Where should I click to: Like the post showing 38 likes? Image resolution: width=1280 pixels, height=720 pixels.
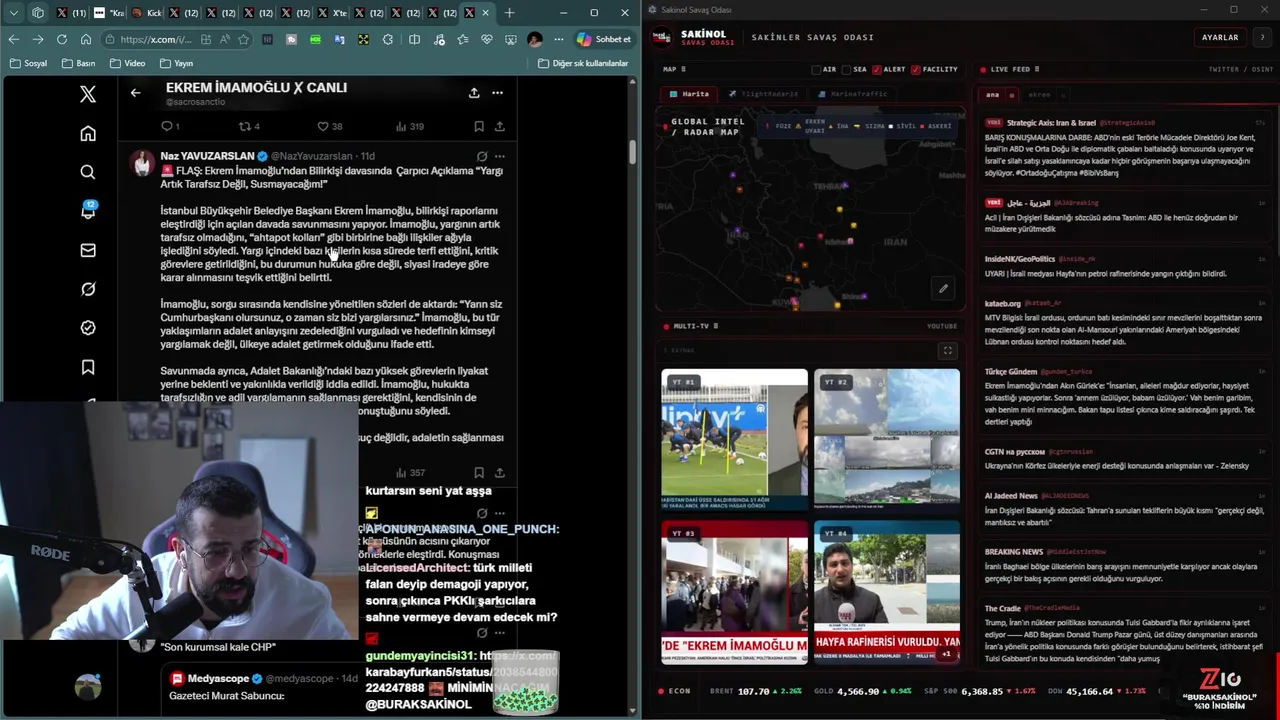(329, 126)
